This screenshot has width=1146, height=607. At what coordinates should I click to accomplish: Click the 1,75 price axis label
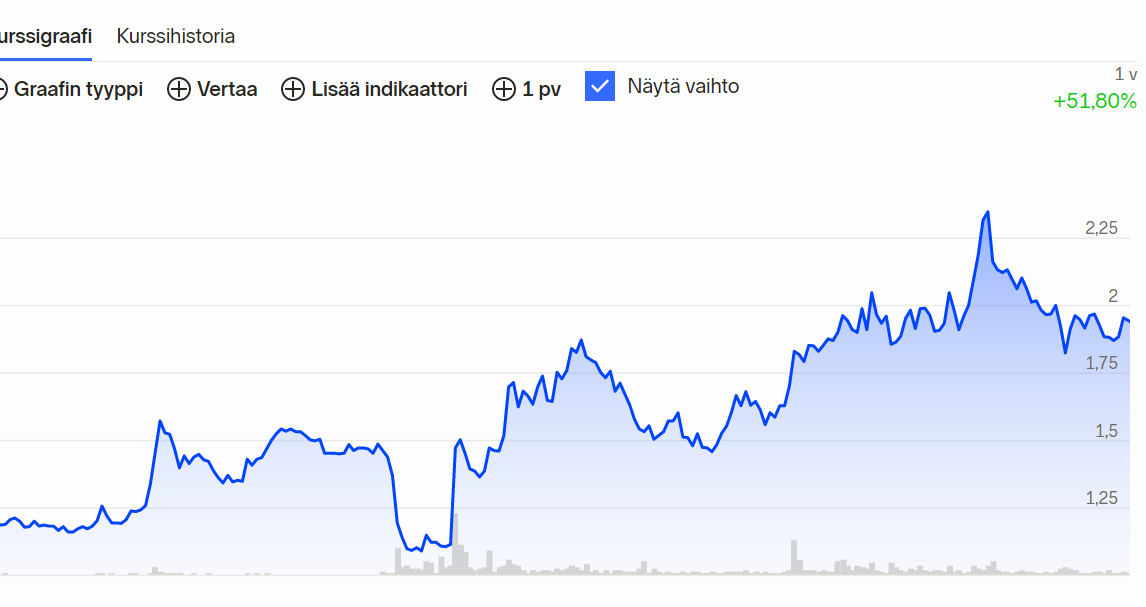tap(1101, 363)
